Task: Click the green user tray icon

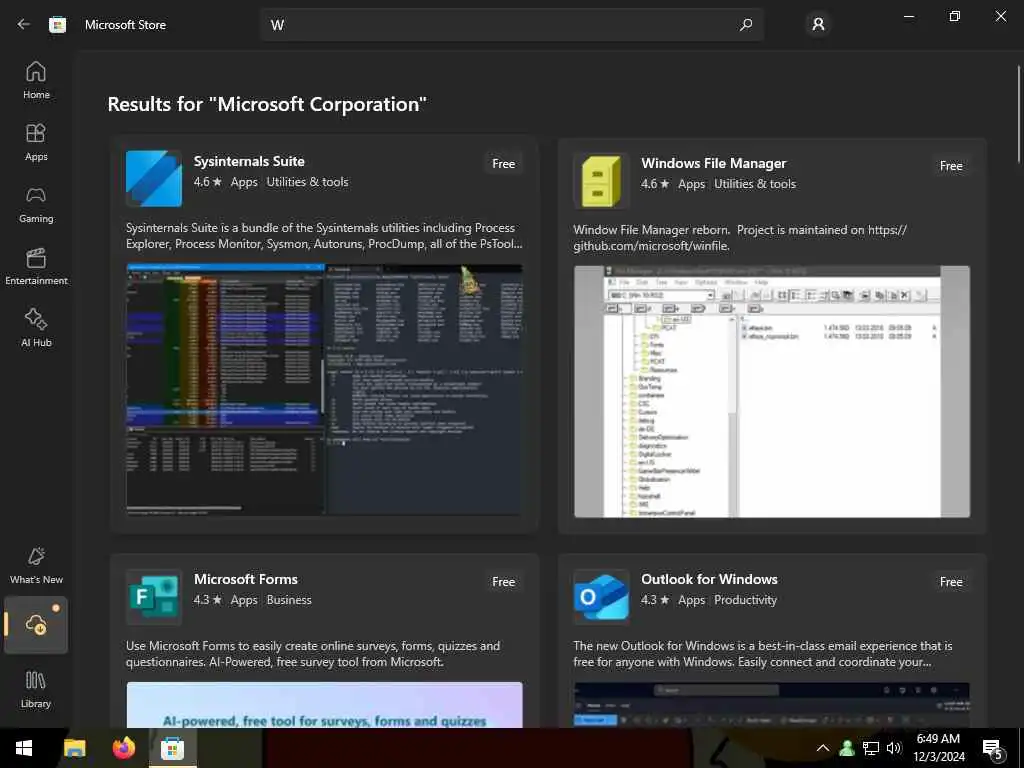Action: (x=847, y=748)
